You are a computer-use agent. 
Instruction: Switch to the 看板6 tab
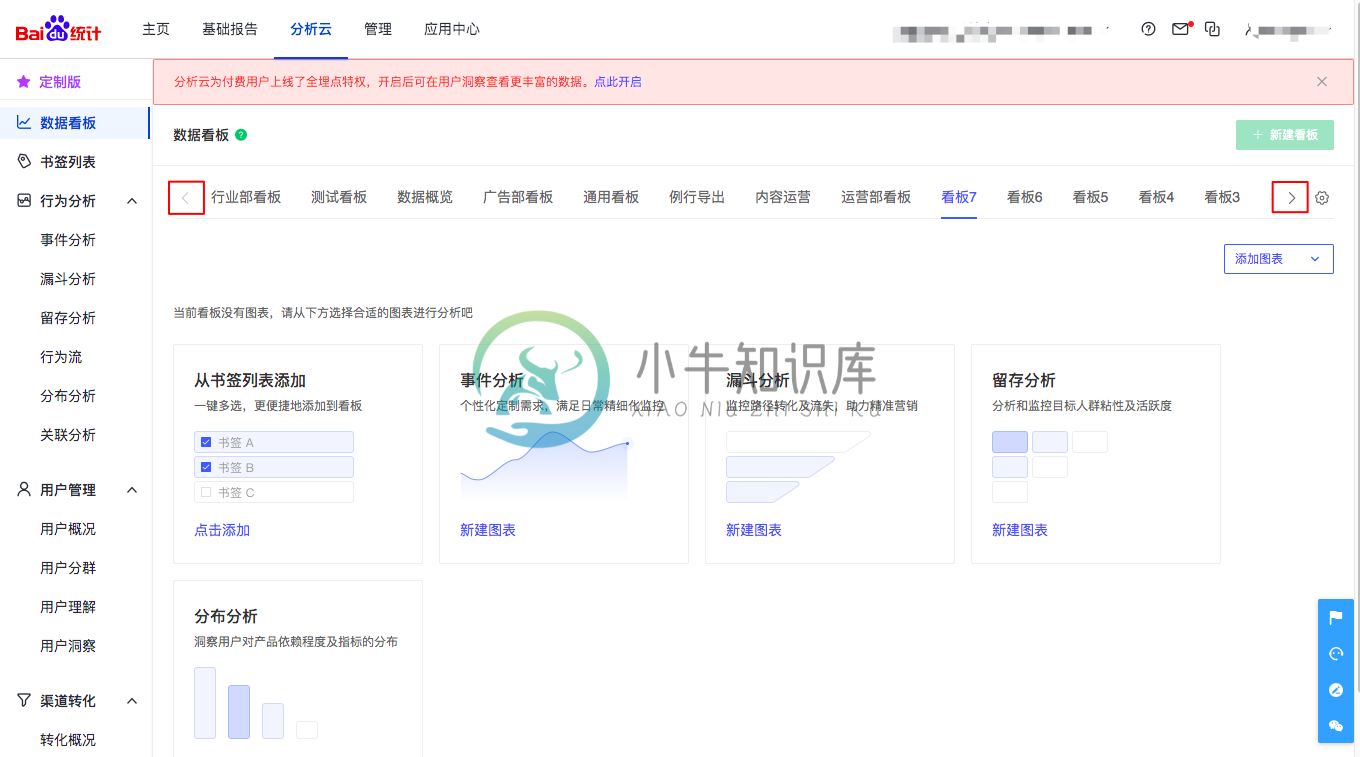(x=1025, y=197)
